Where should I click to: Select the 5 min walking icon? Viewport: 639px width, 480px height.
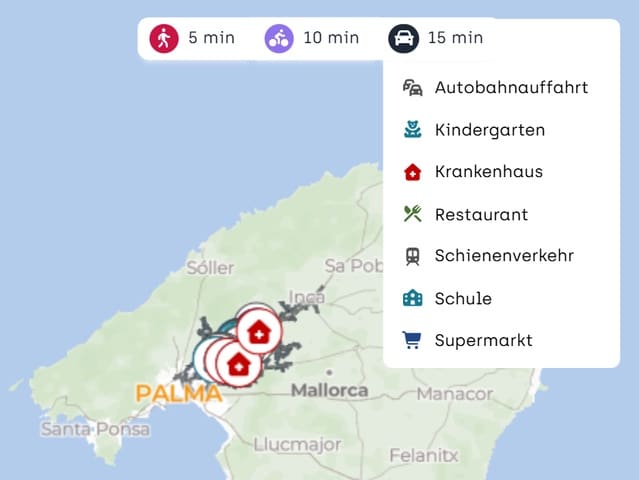coord(164,38)
